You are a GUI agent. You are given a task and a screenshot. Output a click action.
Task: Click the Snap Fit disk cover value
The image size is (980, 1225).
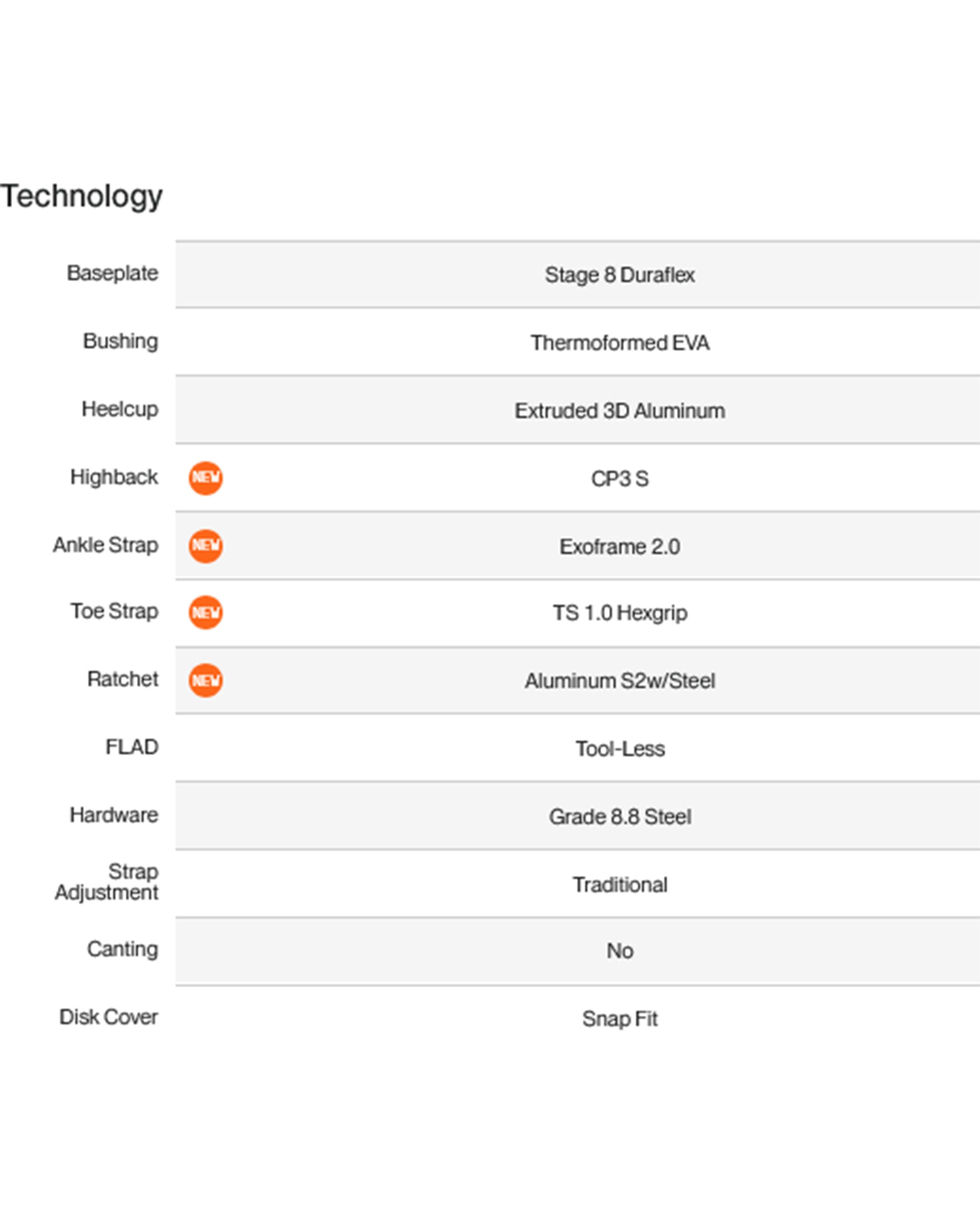tap(620, 1019)
